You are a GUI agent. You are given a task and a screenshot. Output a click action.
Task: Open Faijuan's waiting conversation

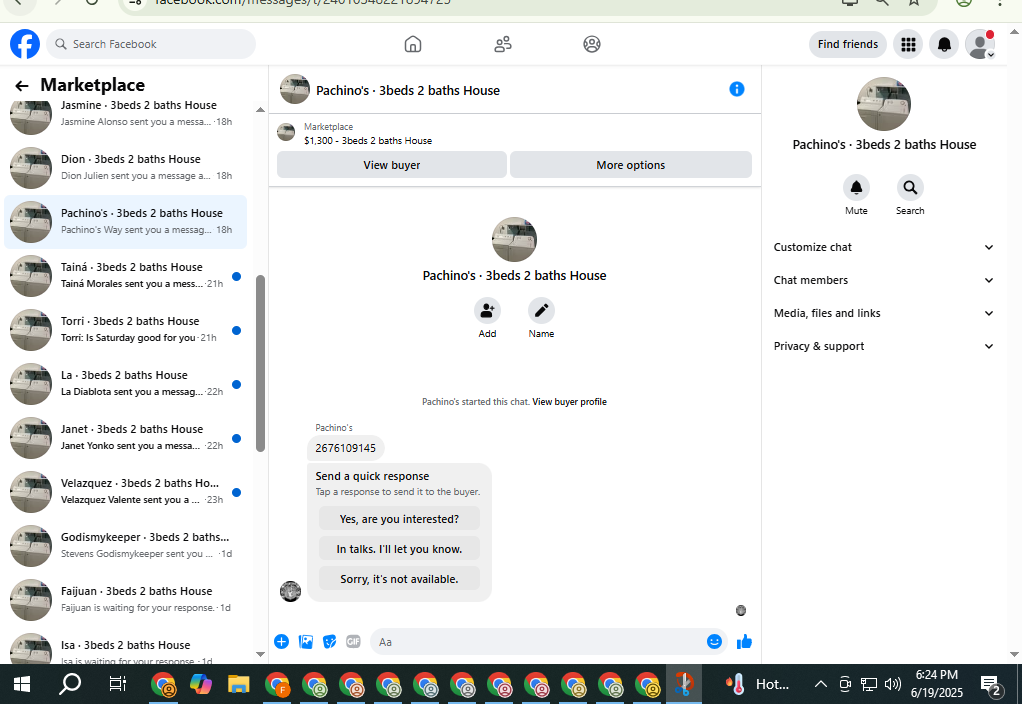[x=126, y=600]
